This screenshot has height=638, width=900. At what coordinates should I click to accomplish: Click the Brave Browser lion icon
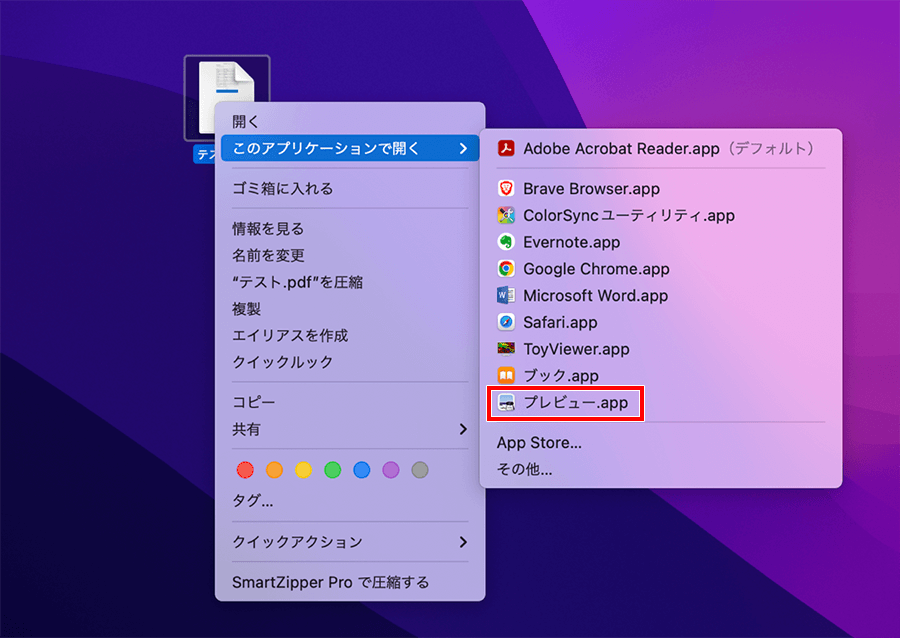pyautogui.click(x=506, y=188)
